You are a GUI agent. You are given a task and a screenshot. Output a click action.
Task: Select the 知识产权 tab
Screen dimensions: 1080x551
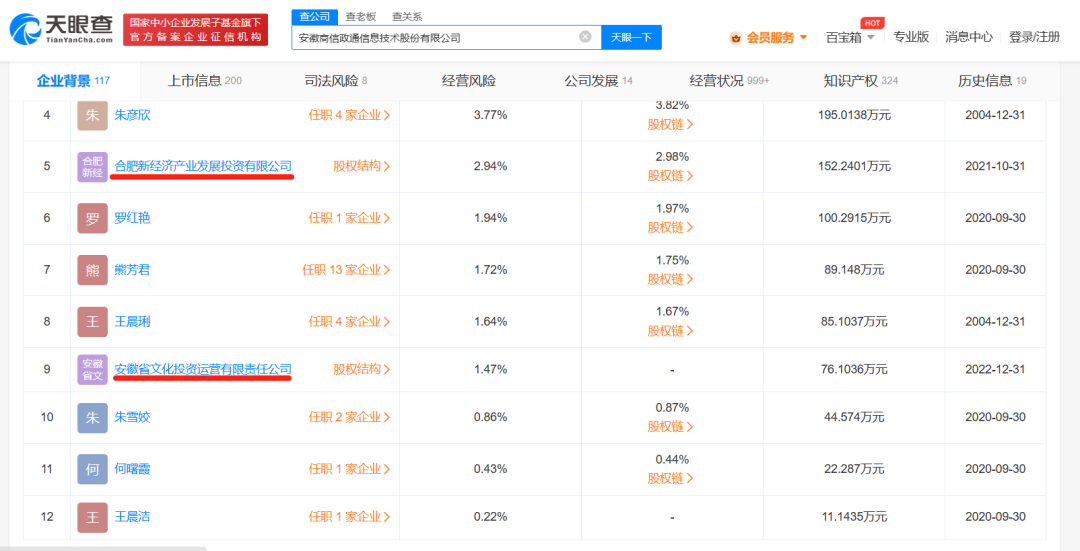861,81
